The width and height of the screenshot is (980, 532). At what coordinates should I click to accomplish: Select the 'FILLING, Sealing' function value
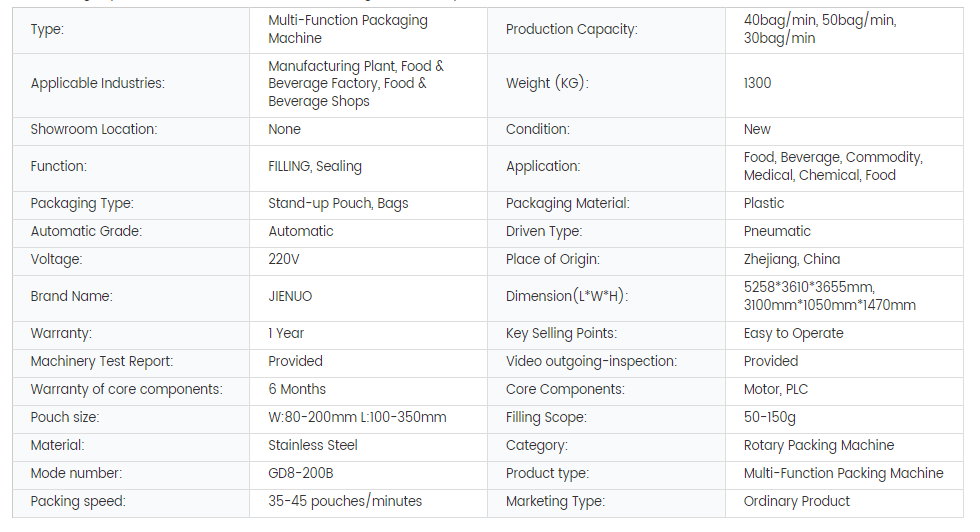pos(314,166)
